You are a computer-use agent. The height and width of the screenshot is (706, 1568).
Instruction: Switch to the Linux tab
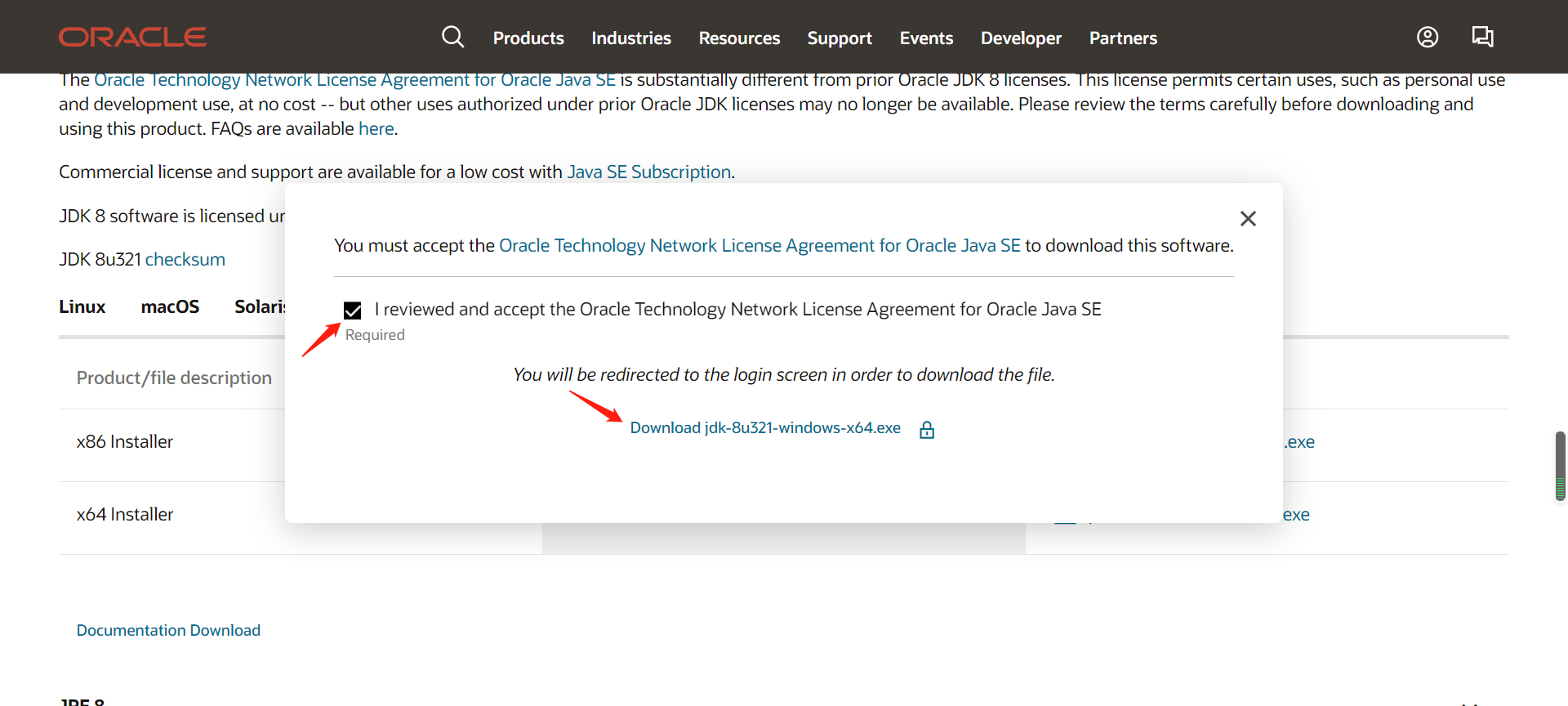coord(82,307)
